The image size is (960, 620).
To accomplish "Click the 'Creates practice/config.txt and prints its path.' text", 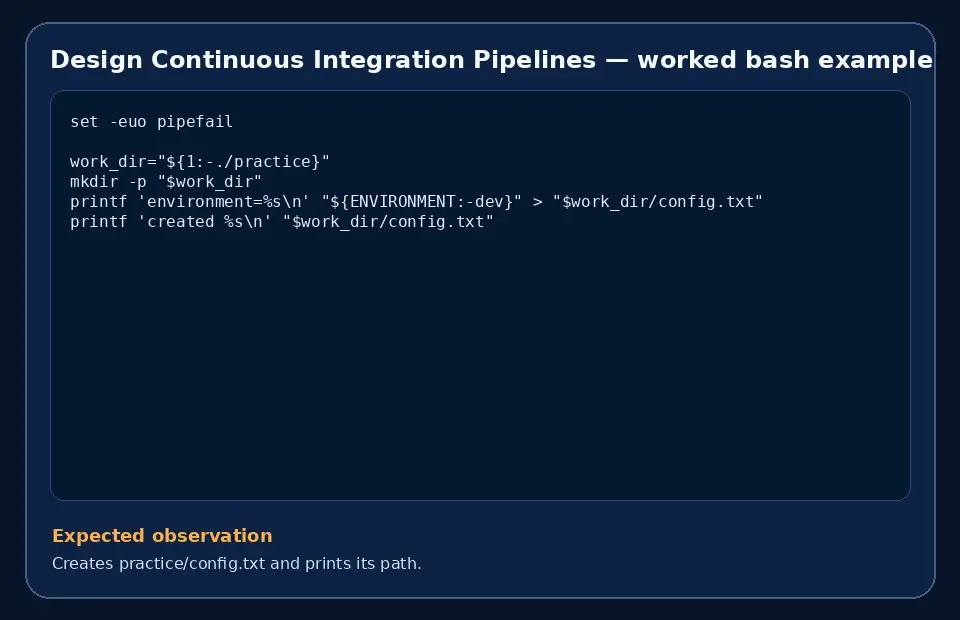I will click(237, 563).
